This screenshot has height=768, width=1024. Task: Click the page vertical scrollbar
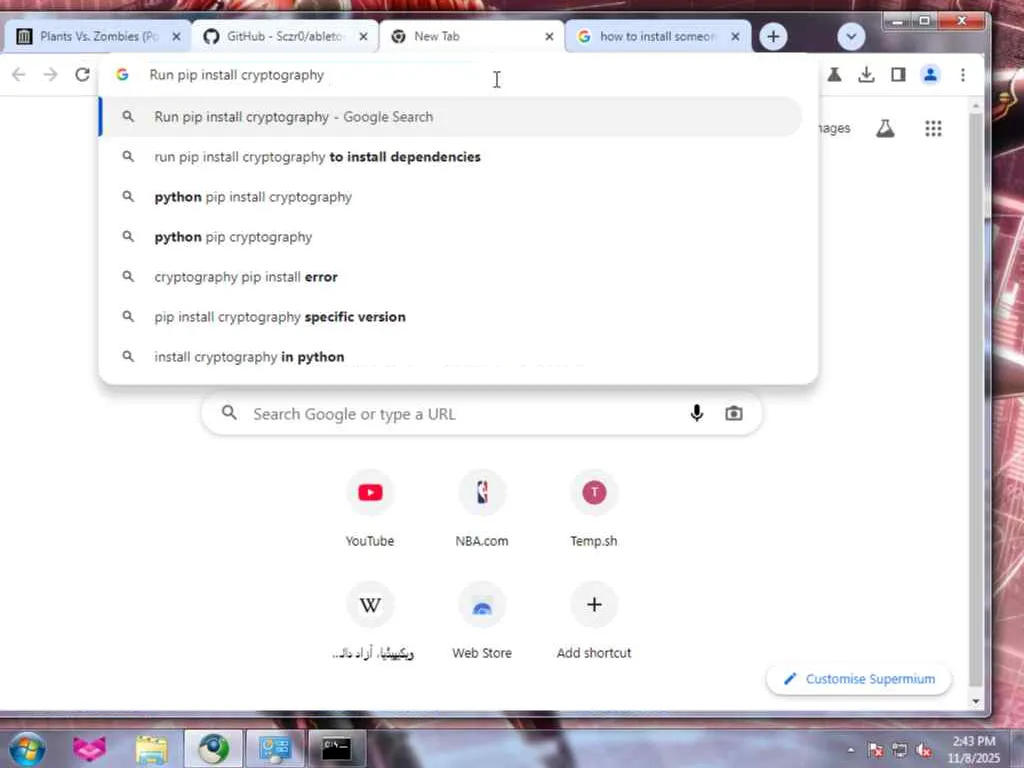click(x=976, y=398)
